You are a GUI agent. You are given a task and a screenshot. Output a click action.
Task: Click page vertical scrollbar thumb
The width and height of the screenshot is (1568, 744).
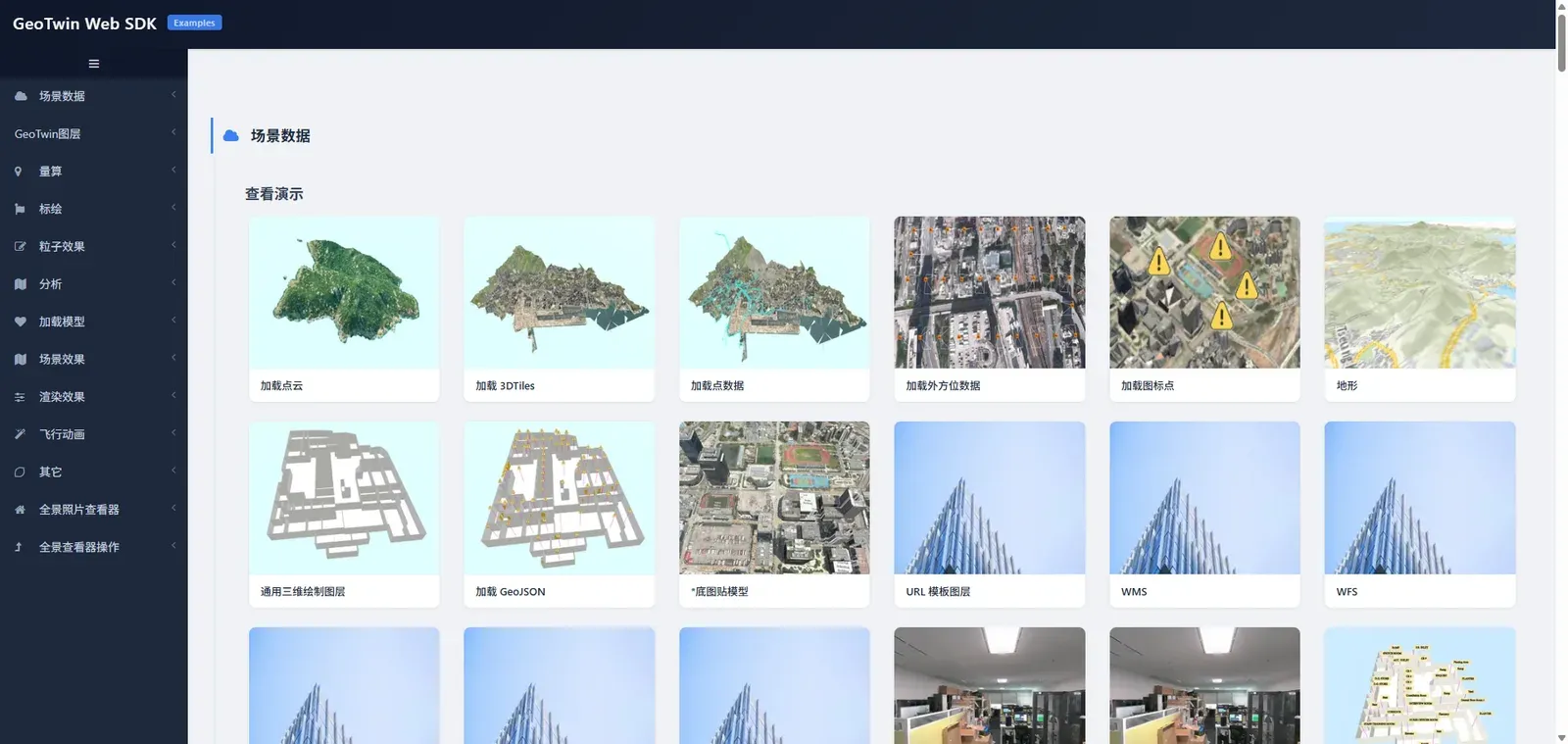(1561, 42)
